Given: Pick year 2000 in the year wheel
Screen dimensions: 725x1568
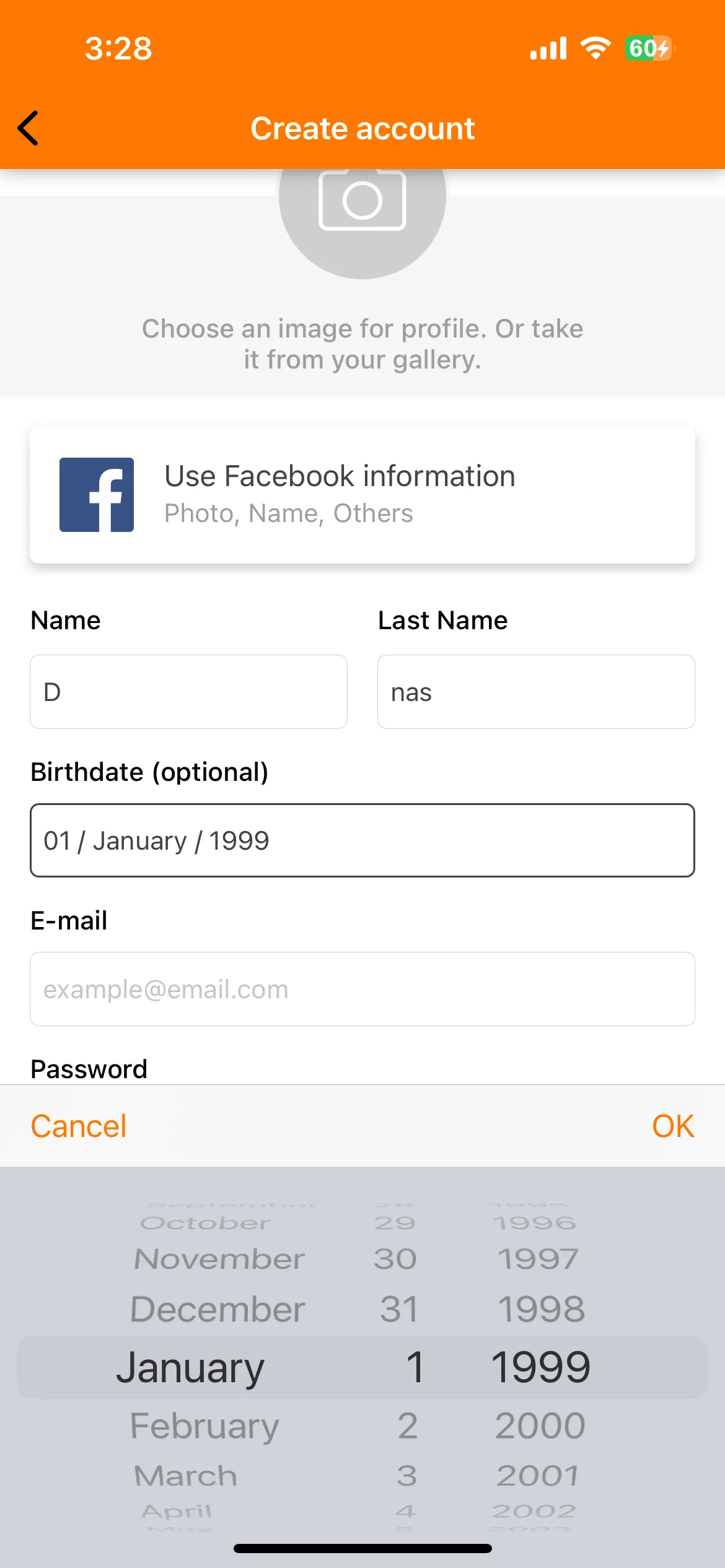Looking at the screenshot, I should tap(540, 1426).
